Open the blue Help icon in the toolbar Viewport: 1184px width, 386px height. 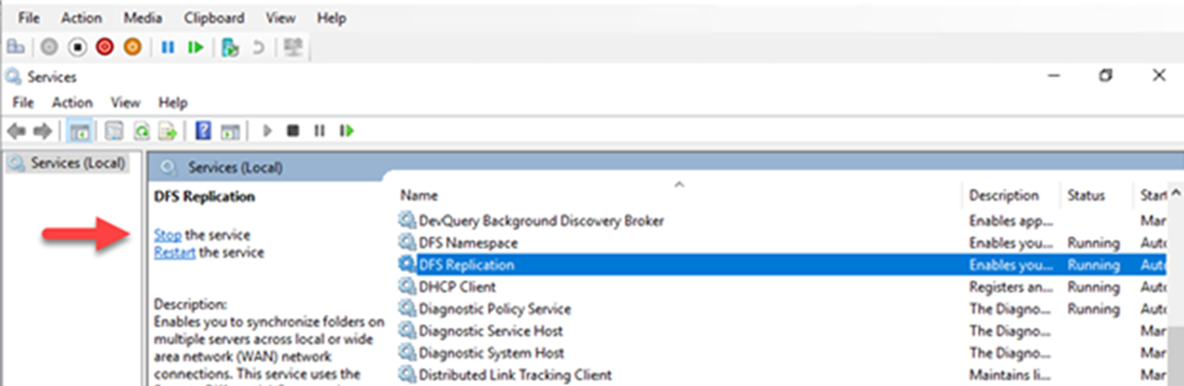pos(202,131)
